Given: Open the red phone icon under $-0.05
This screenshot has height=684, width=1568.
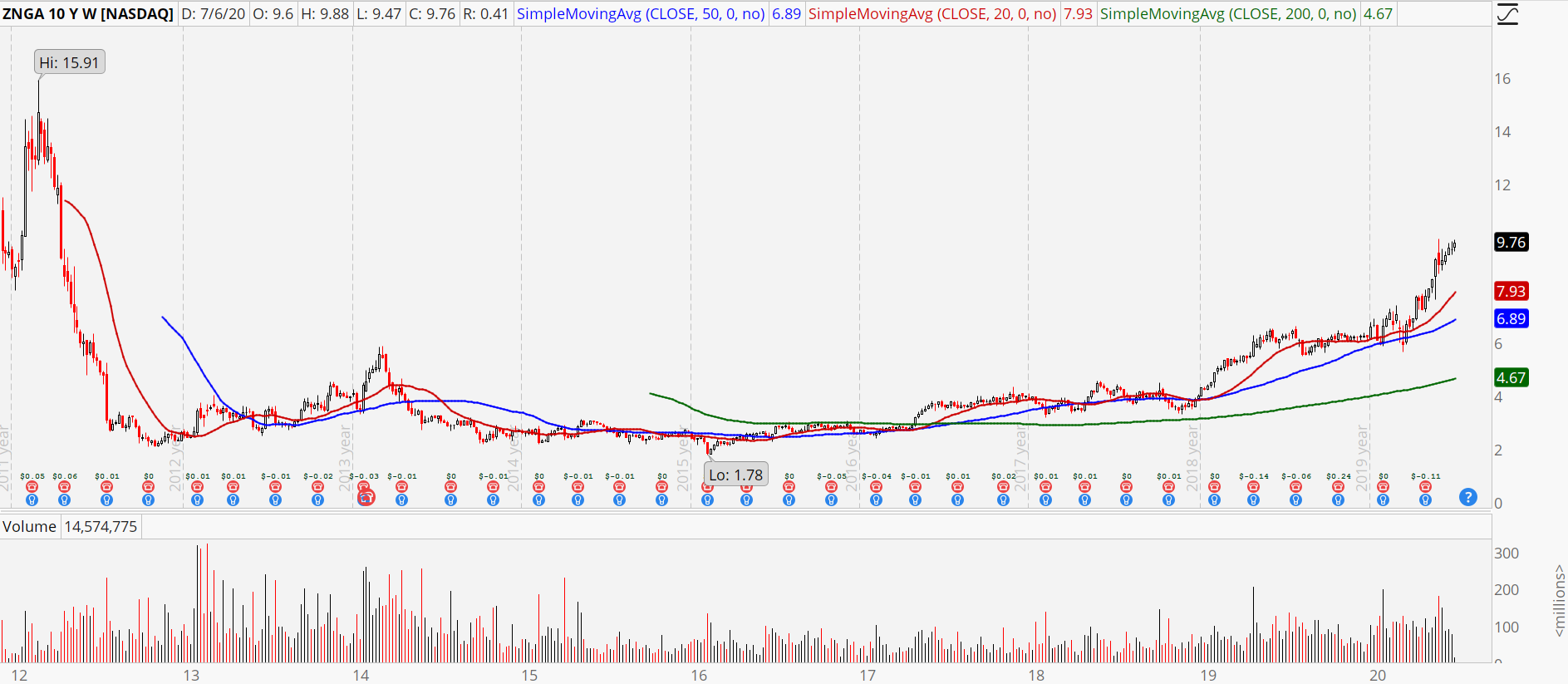Looking at the screenshot, I should point(831,487).
